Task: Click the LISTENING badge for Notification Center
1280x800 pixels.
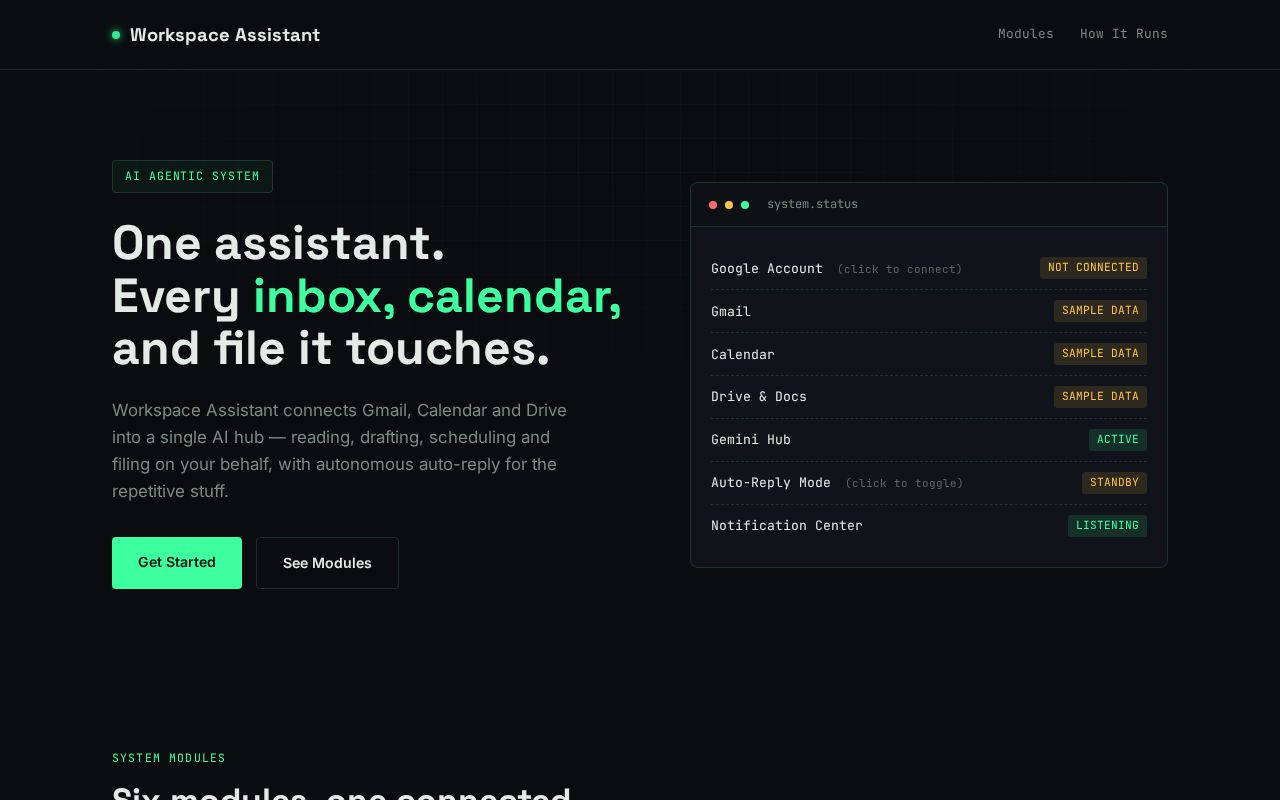Action: click(1107, 526)
